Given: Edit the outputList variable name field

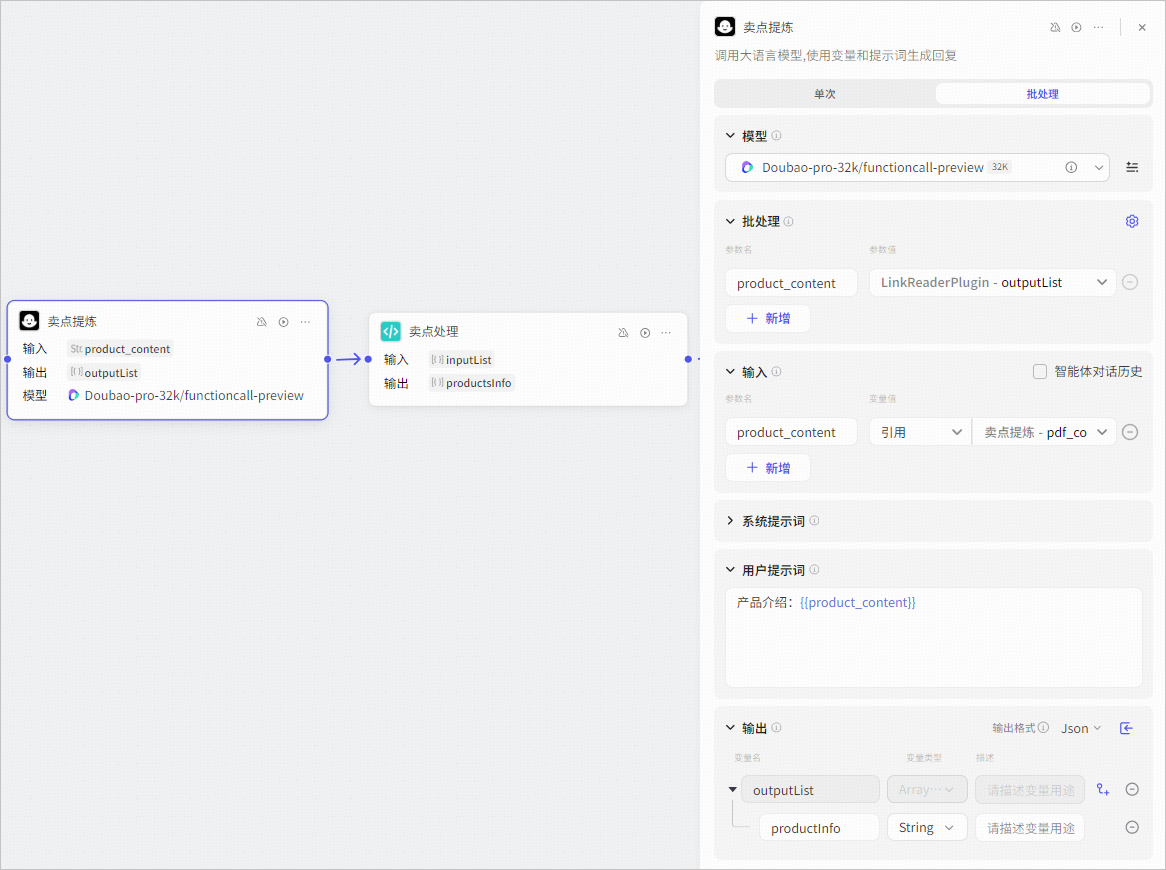Looking at the screenshot, I should 811,790.
